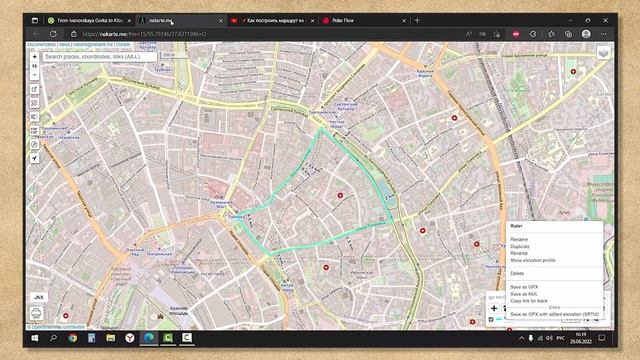
Task: Open the collections icon
Action: [x=568, y=34]
